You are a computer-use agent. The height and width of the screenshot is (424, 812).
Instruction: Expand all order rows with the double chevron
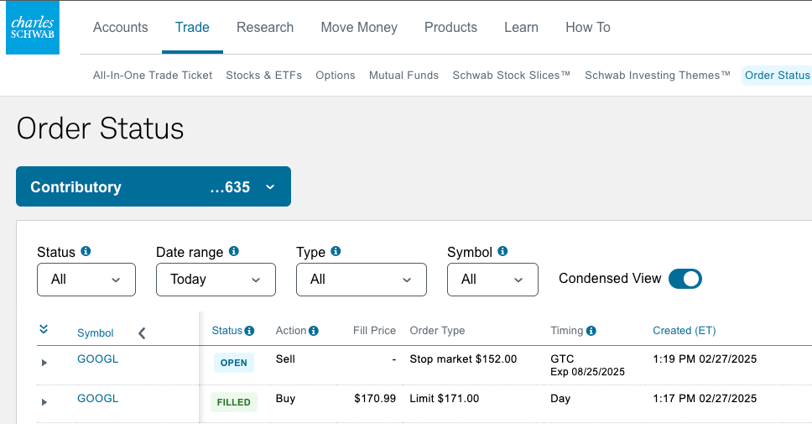(x=44, y=329)
